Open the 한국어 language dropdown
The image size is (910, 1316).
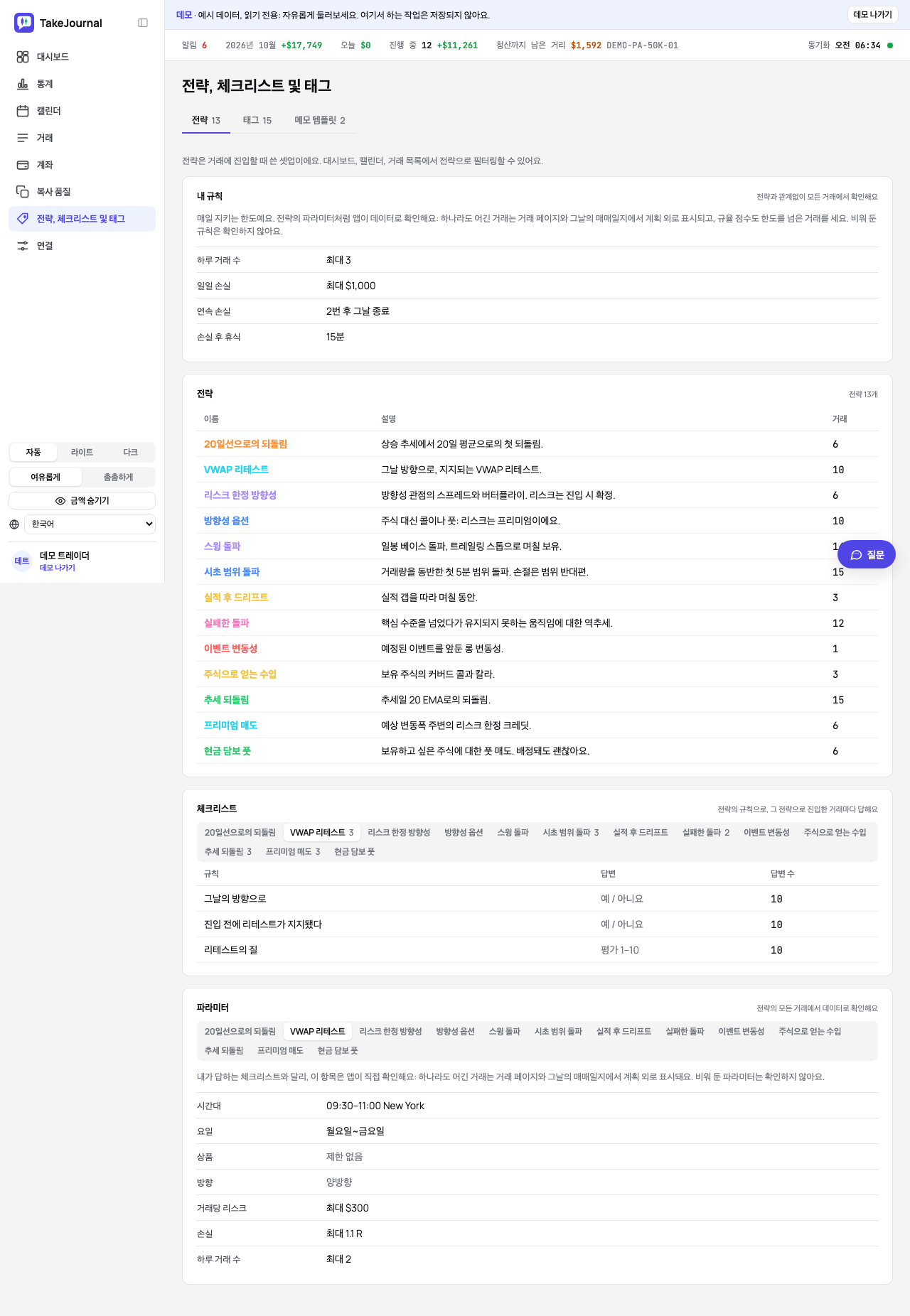(90, 524)
